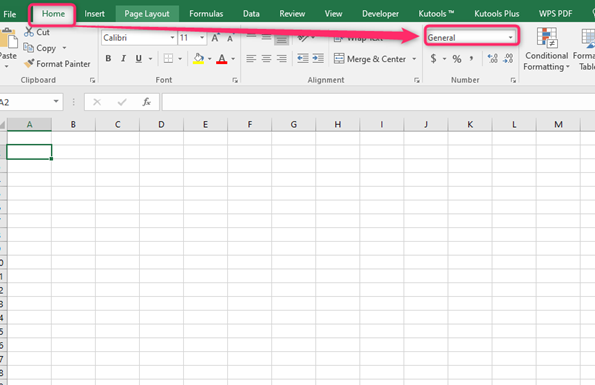
Task: Open Conditional Formatting menu
Action: (x=546, y=49)
